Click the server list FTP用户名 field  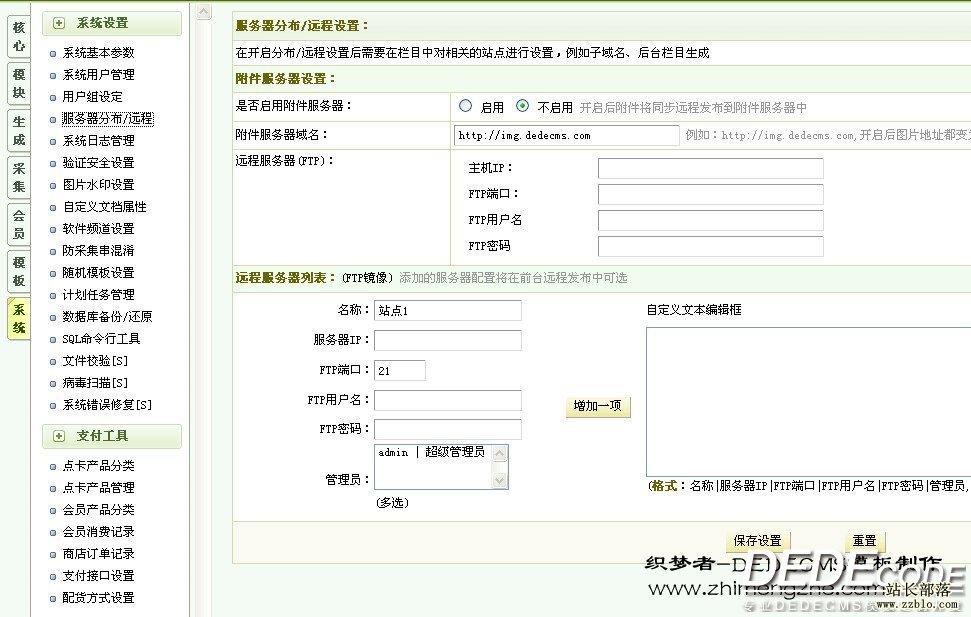[x=448, y=400]
